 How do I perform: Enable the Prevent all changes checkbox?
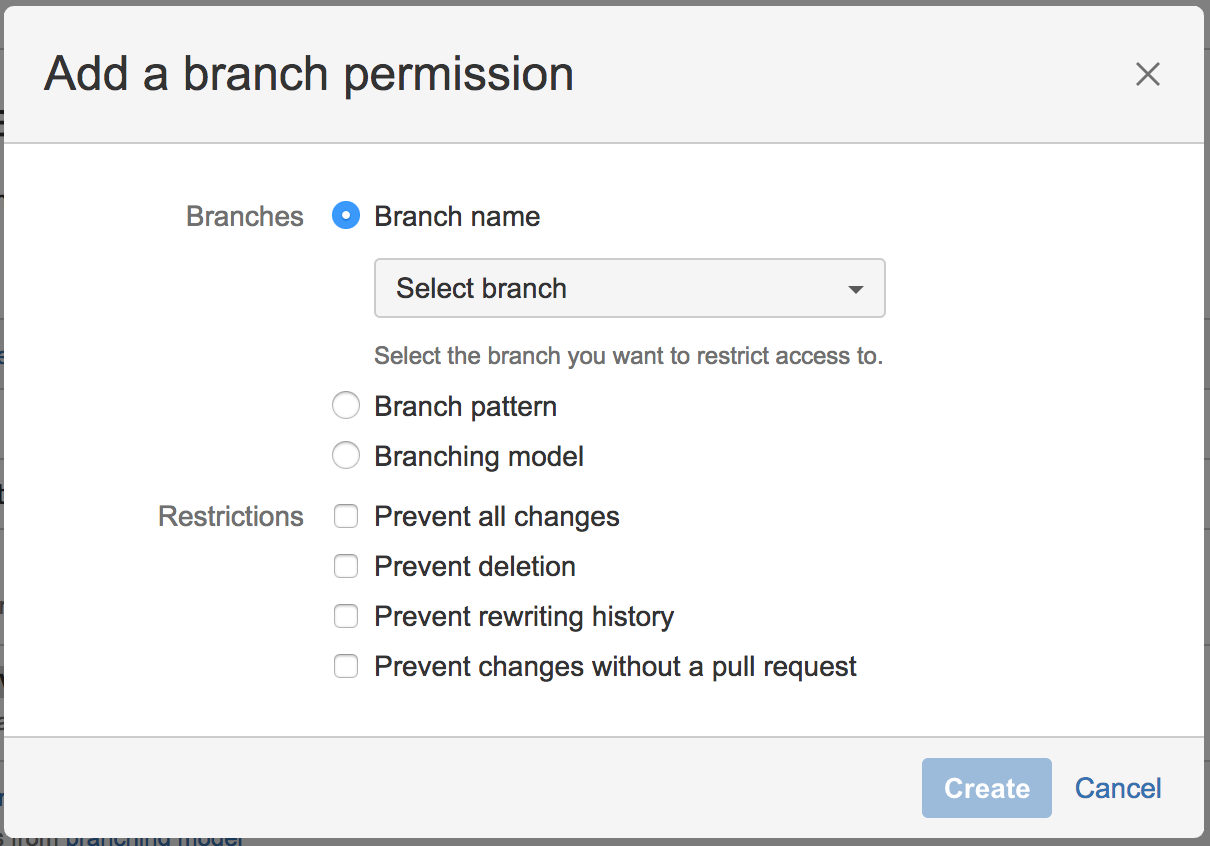346,516
